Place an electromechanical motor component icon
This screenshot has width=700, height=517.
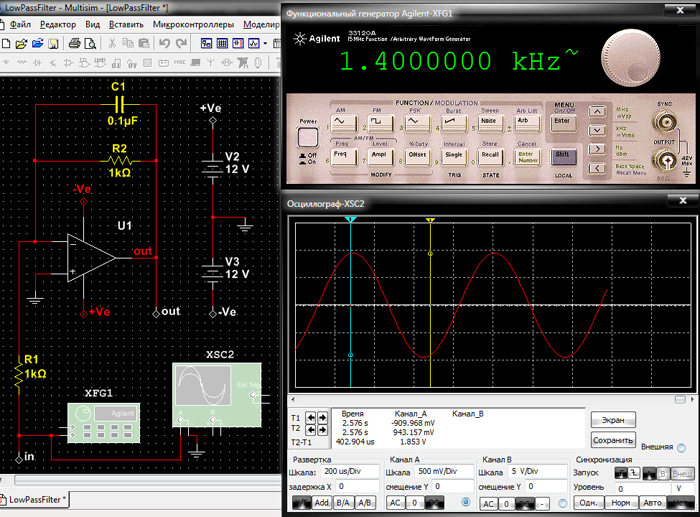(x=227, y=63)
